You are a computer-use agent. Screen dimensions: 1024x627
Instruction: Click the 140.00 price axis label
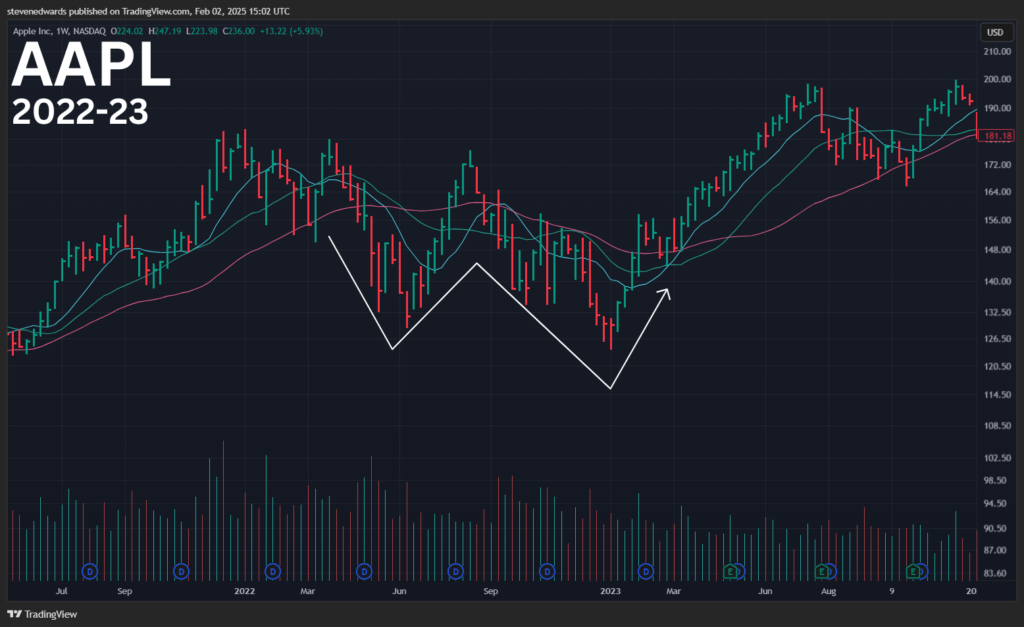(x=997, y=281)
